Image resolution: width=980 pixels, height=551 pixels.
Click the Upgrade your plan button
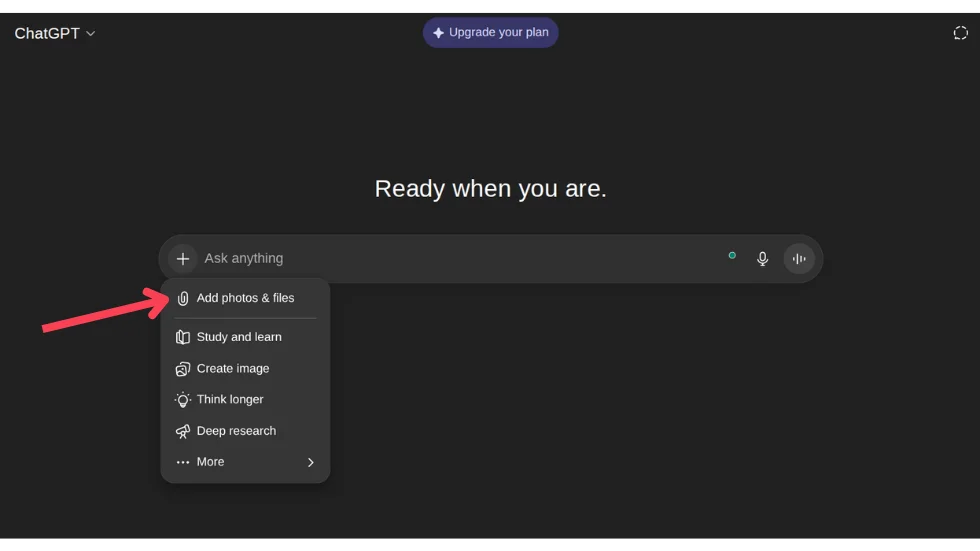click(x=491, y=32)
